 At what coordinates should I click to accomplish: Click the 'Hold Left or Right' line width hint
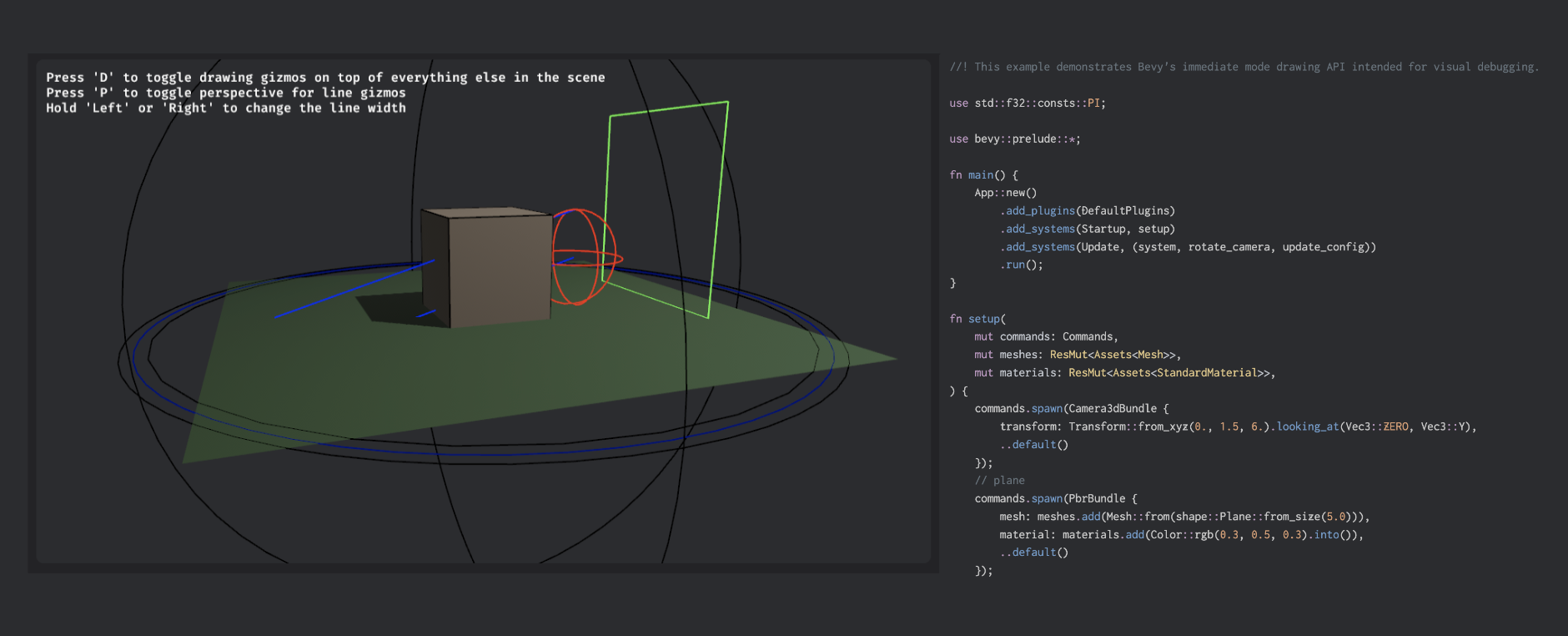pos(225,108)
